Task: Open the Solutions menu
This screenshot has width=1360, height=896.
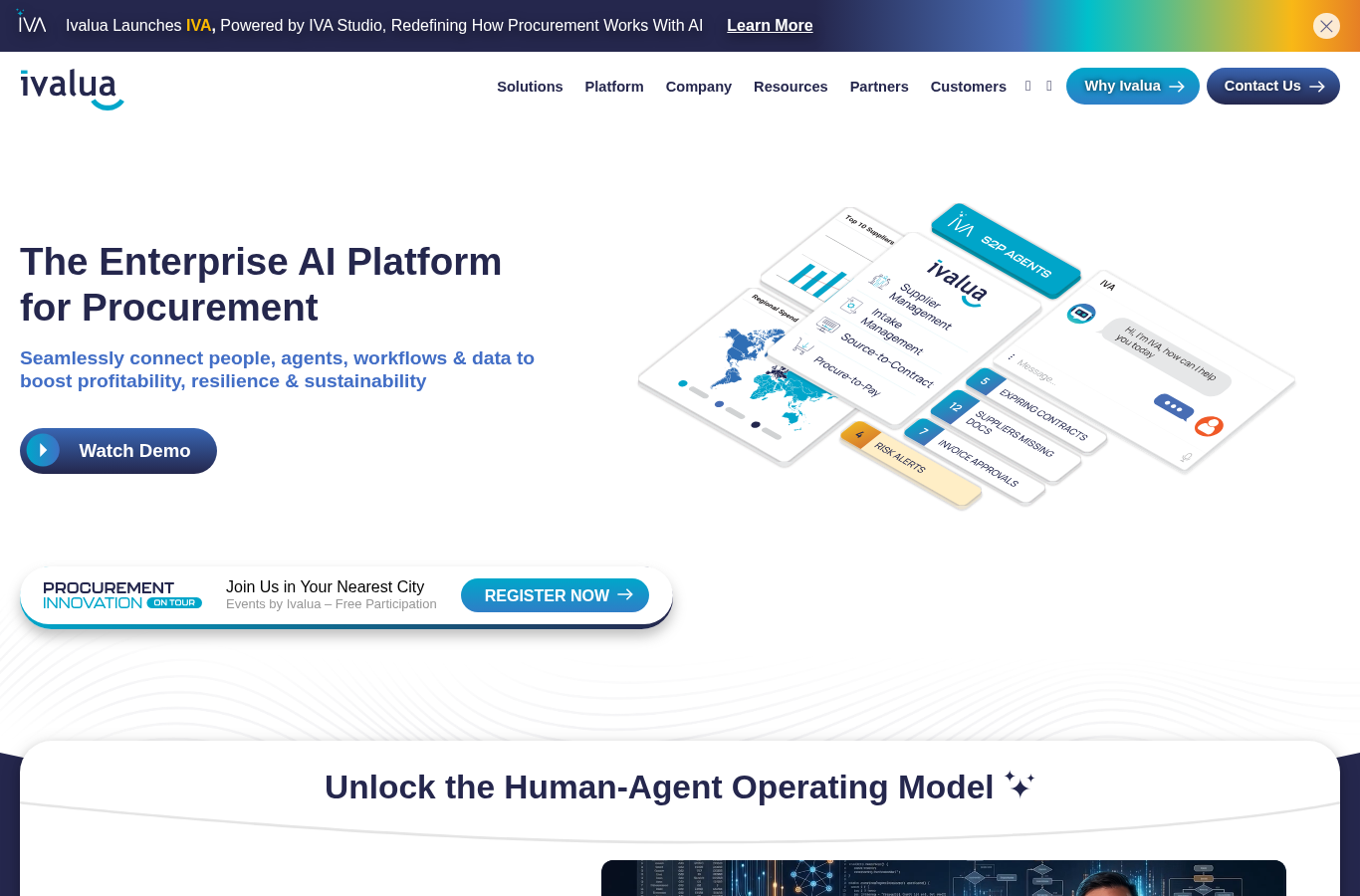Action: 530,87
